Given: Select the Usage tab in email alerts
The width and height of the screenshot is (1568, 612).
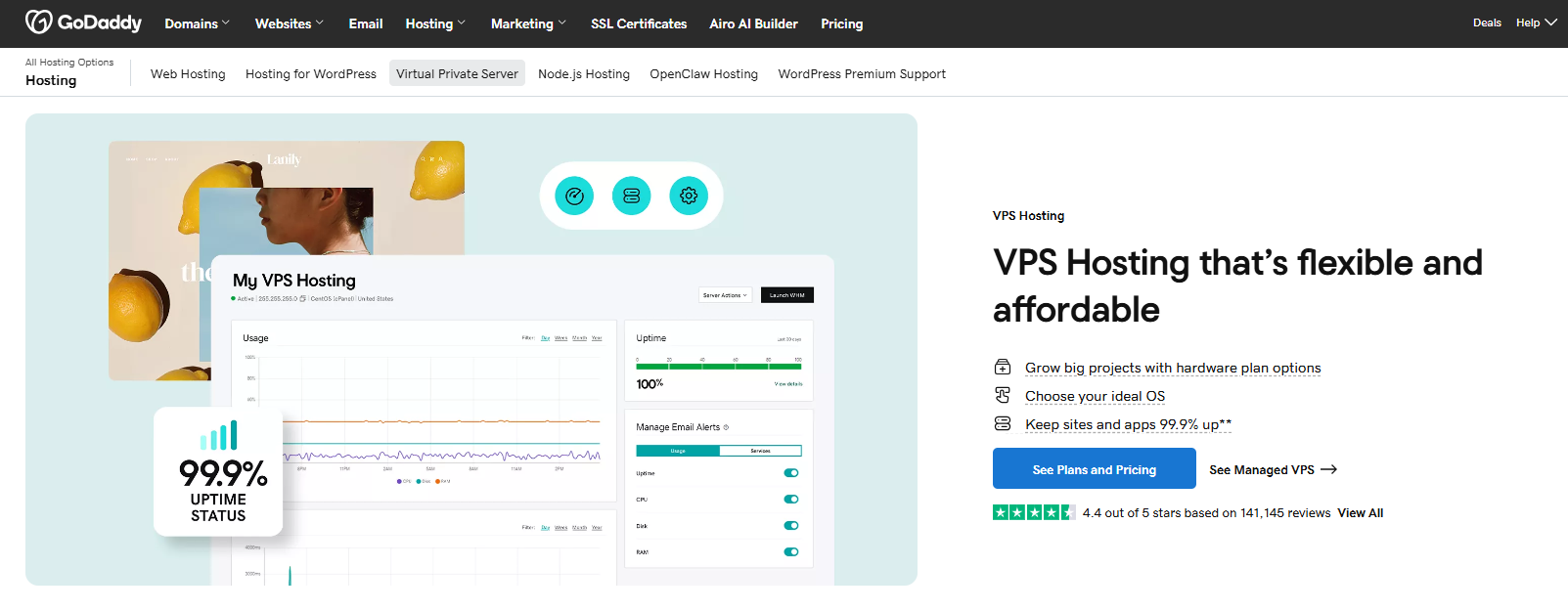Looking at the screenshot, I should coord(678,451).
